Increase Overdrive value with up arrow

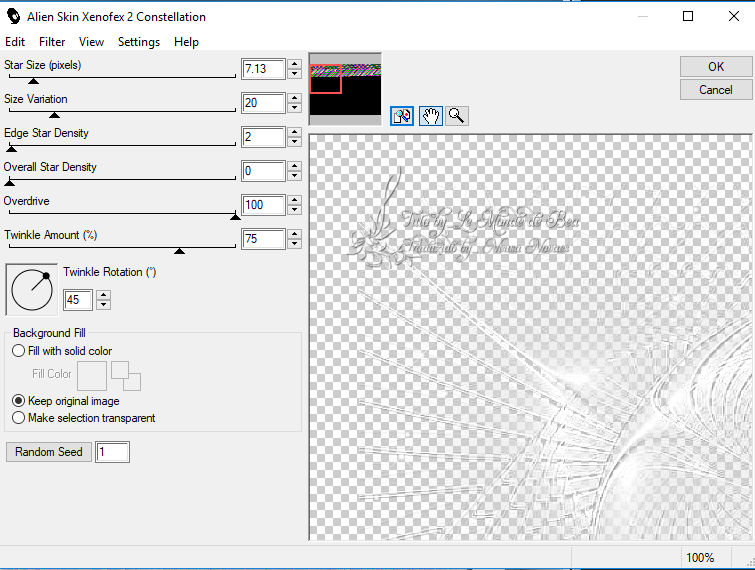coord(295,200)
